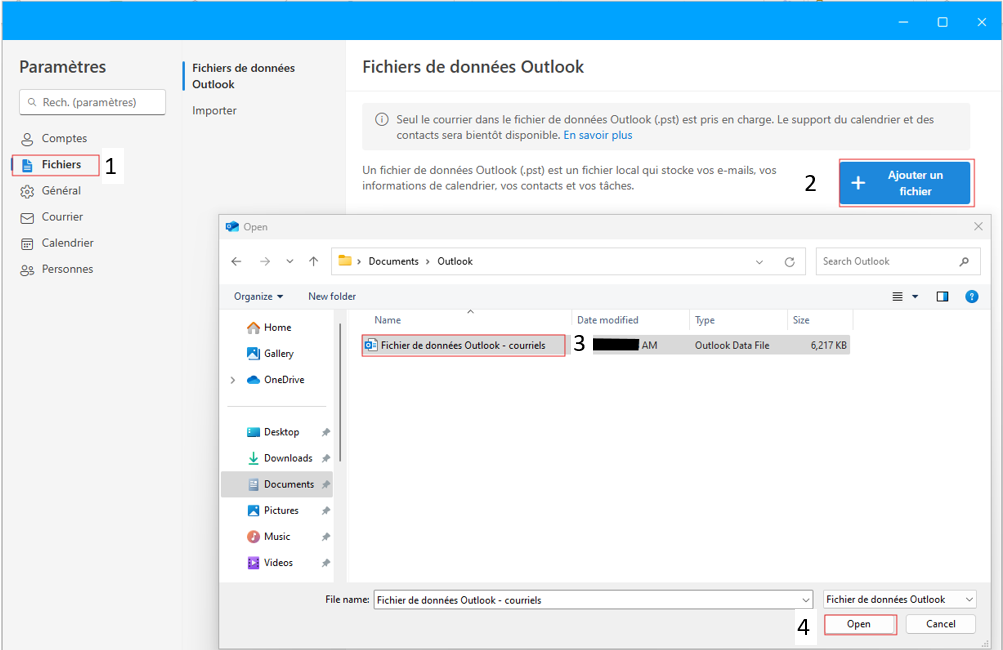Click the Open button
The width and height of the screenshot is (1003, 650).
[860, 624]
